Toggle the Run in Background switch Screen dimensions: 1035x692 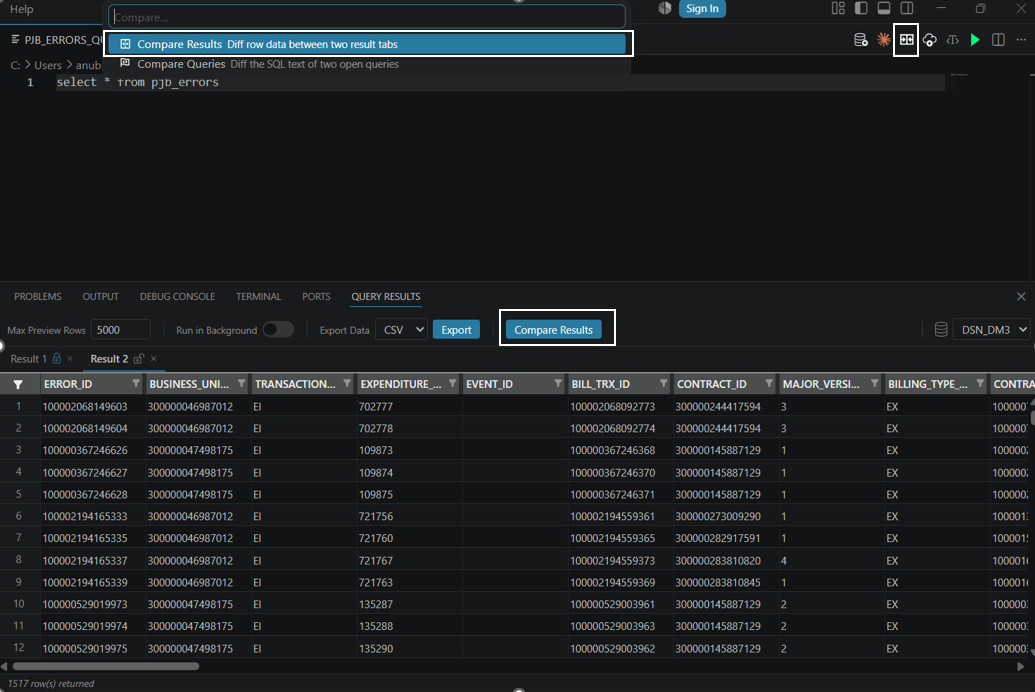point(278,329)
